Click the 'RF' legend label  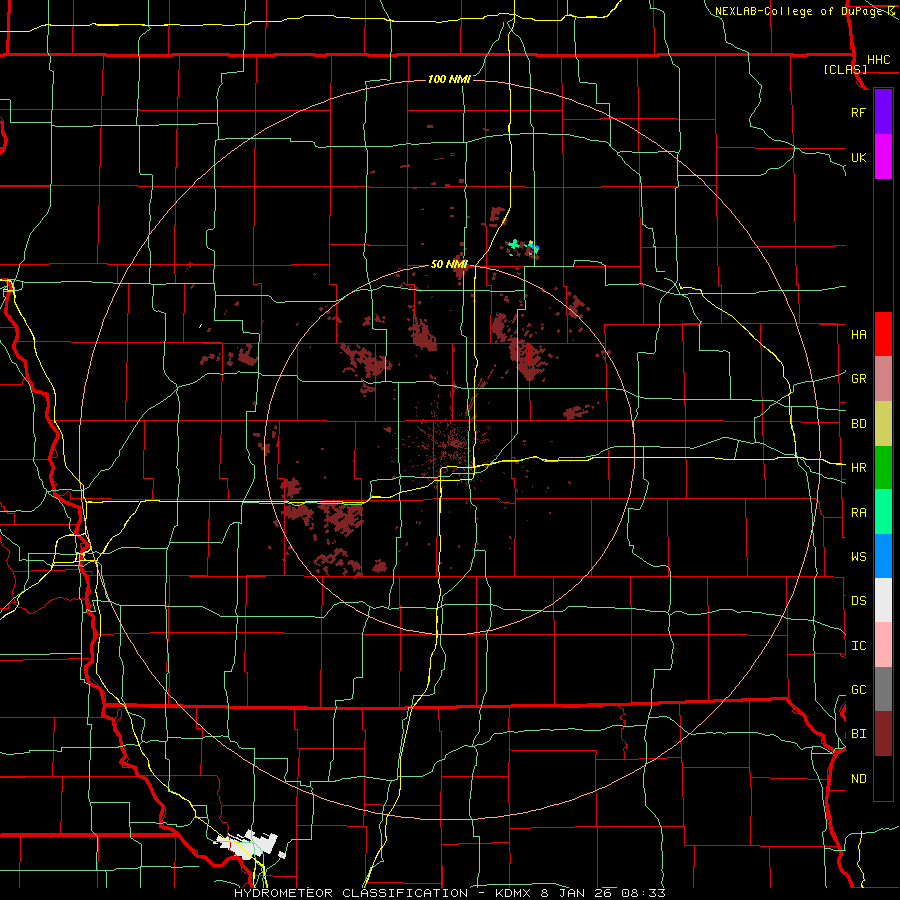[858, 112]
